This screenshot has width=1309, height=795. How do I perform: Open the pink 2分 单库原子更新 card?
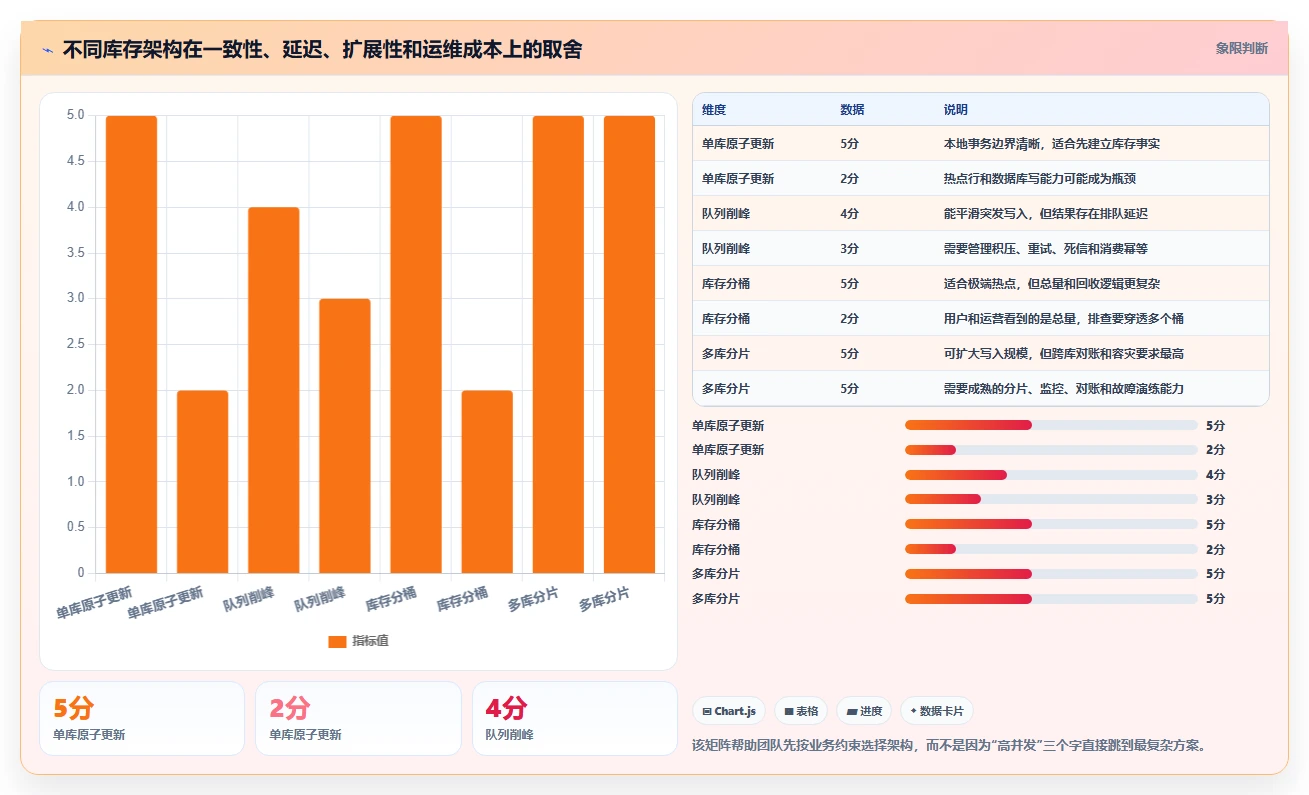[358, 718]
